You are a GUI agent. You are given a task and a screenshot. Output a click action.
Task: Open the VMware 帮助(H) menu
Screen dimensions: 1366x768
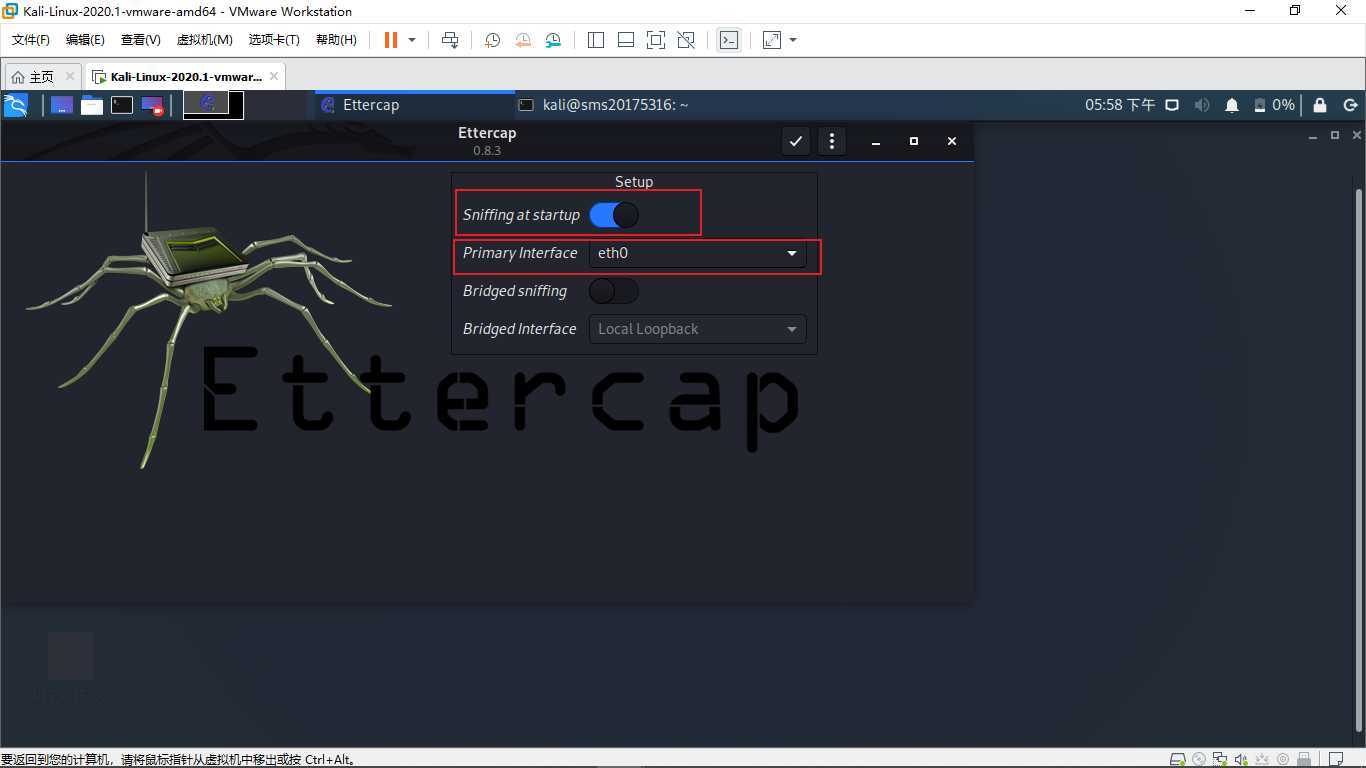pos(336,40)
